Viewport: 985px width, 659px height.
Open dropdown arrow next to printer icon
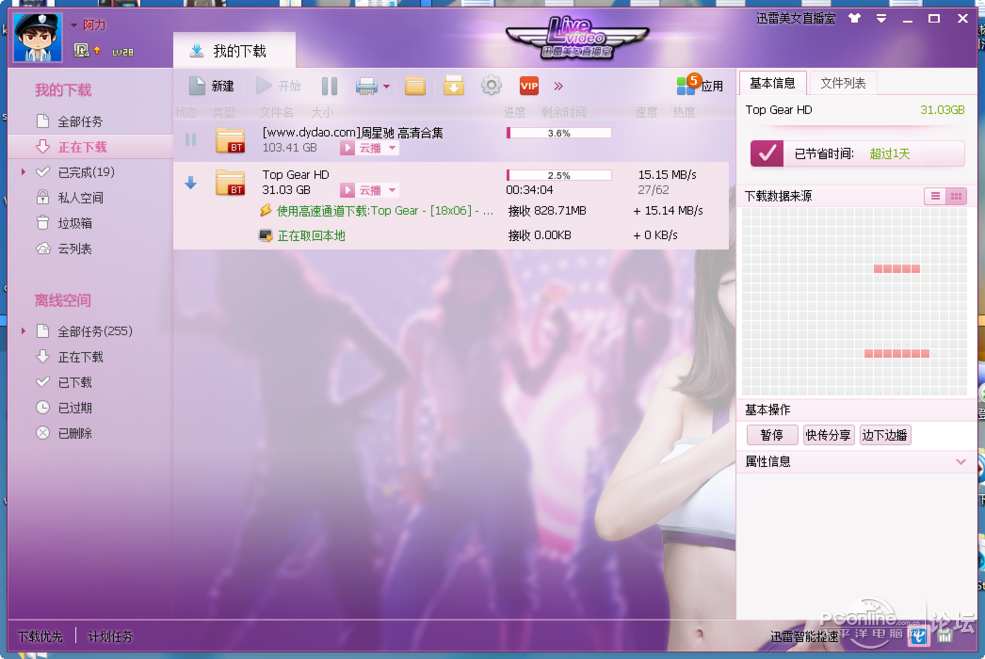click(386, 87)
